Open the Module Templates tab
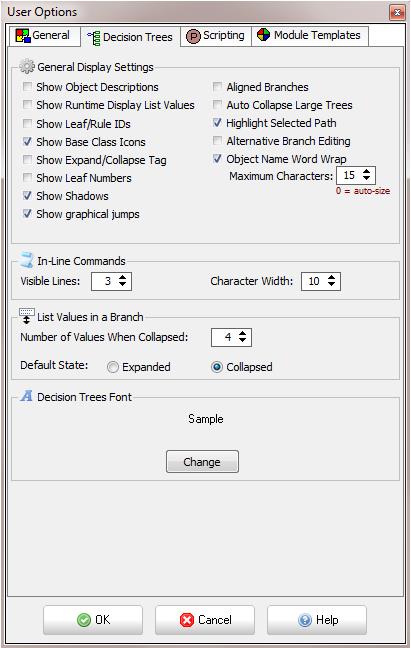411x648 pixels. [x=309, y=36]
